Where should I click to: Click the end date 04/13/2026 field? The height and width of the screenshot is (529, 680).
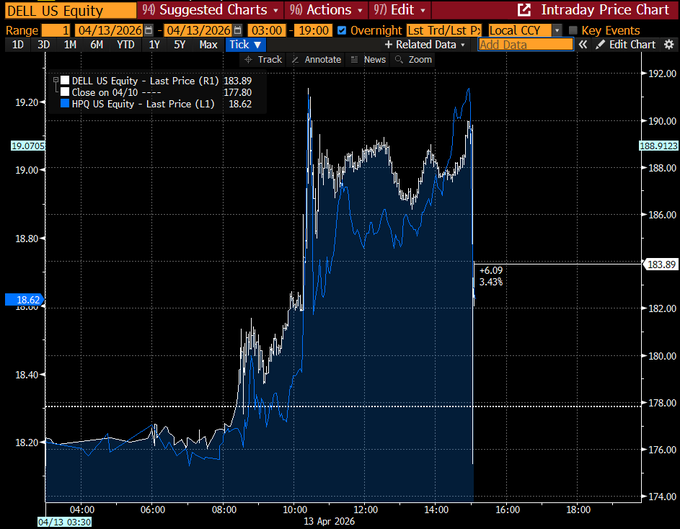tap(198, 30)
